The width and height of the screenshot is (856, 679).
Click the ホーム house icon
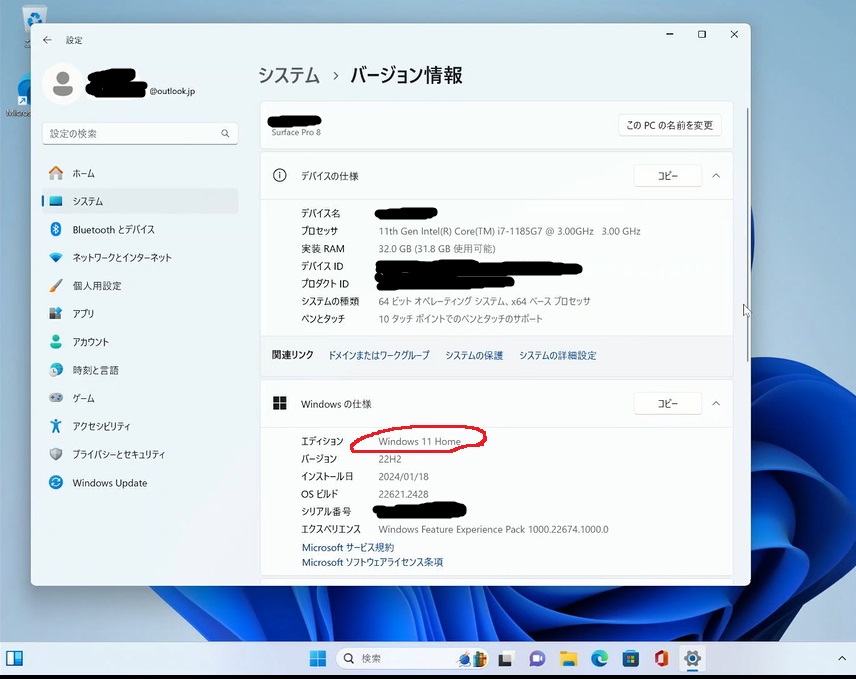coord(56,173)
